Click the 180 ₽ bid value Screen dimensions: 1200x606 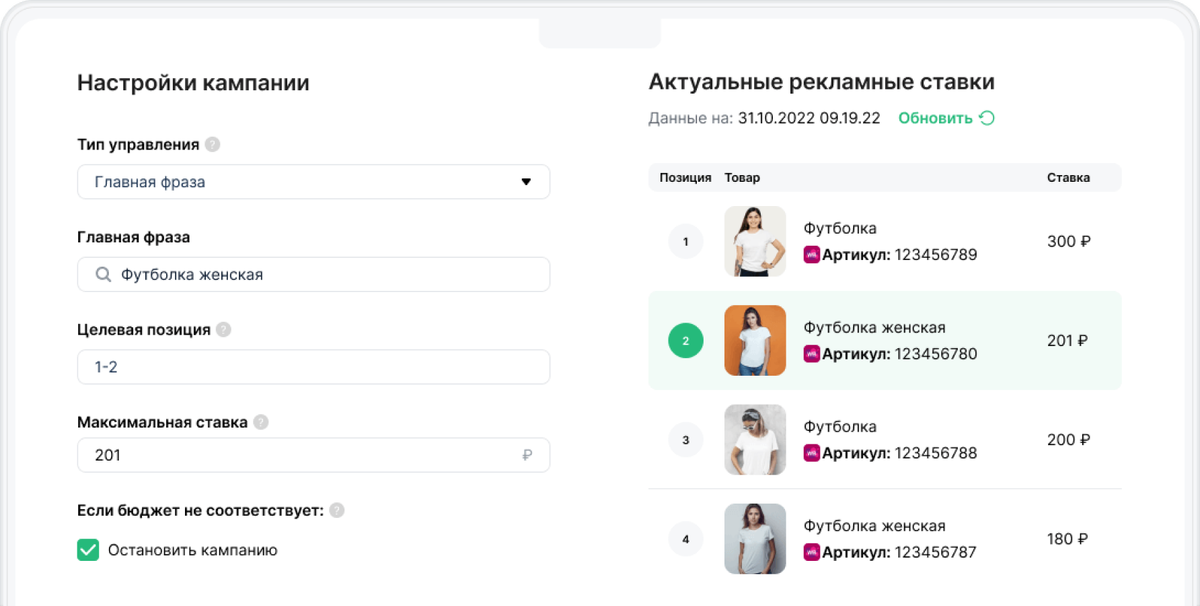(x=1067, y=539)
